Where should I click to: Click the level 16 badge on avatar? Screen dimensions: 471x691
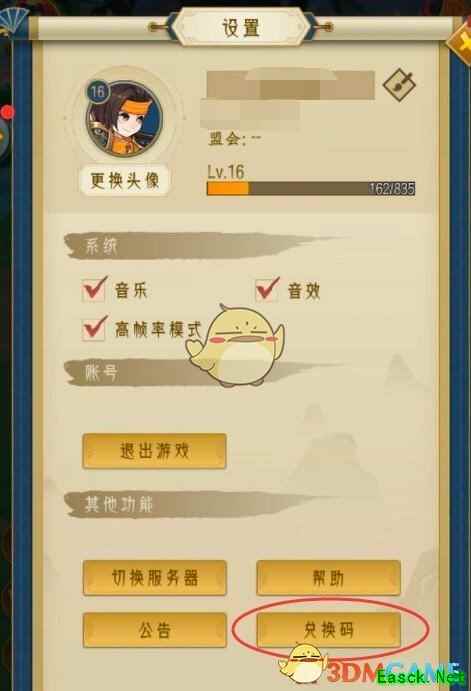pos(97,91)
